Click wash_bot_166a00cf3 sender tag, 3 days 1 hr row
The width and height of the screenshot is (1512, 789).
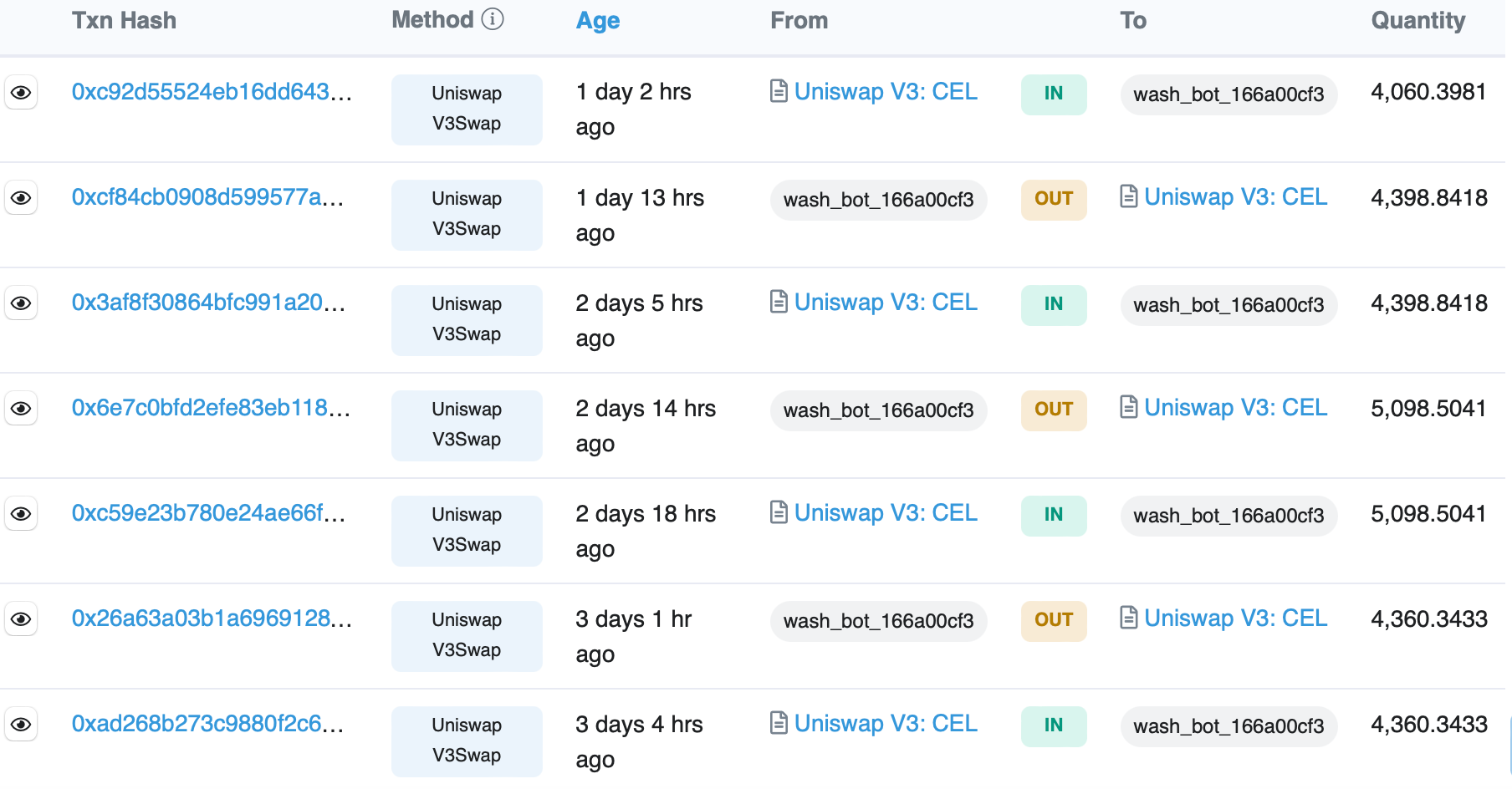(878, 621)
